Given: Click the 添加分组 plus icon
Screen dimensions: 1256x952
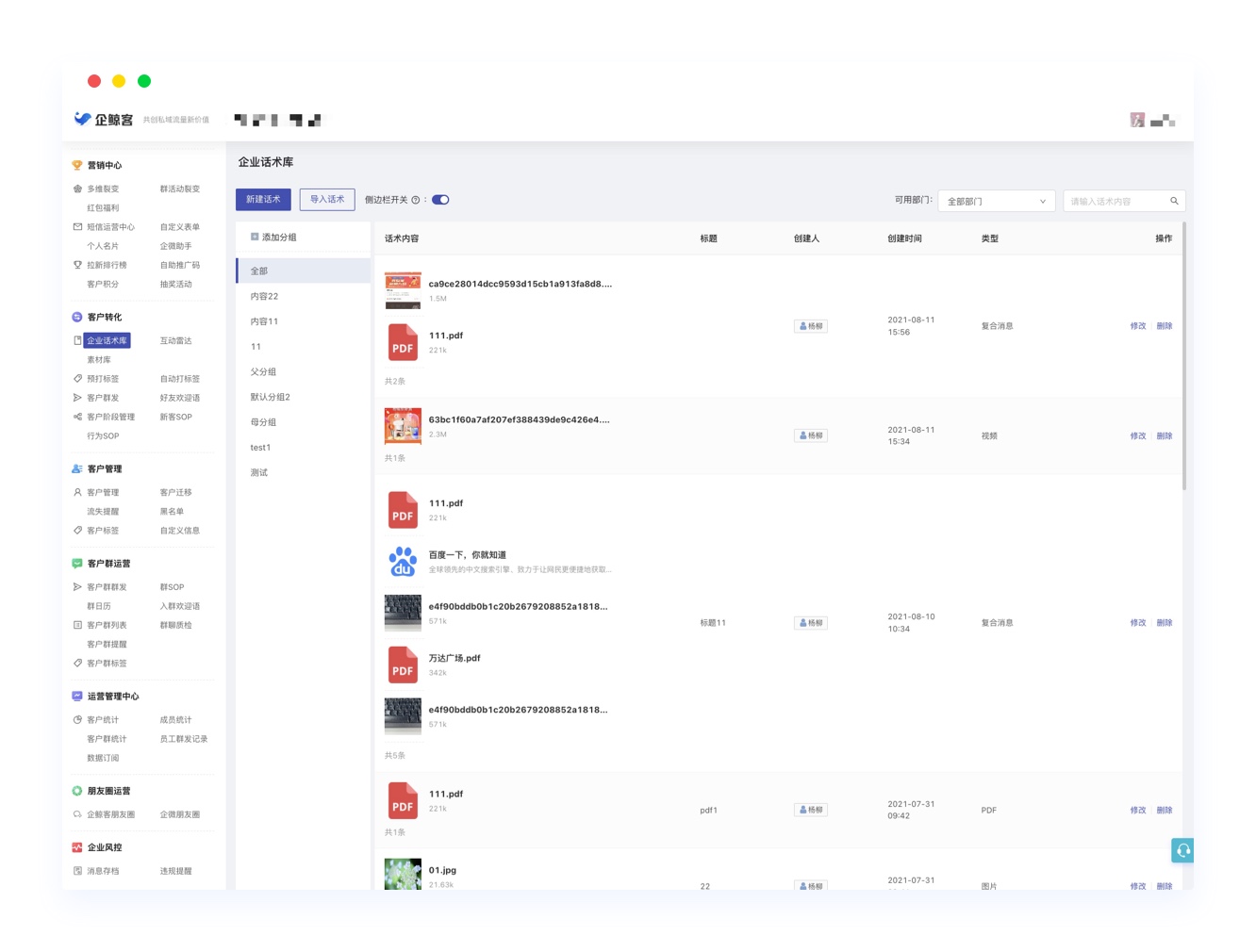Looking at the screenshot, I should click(255, 237).
